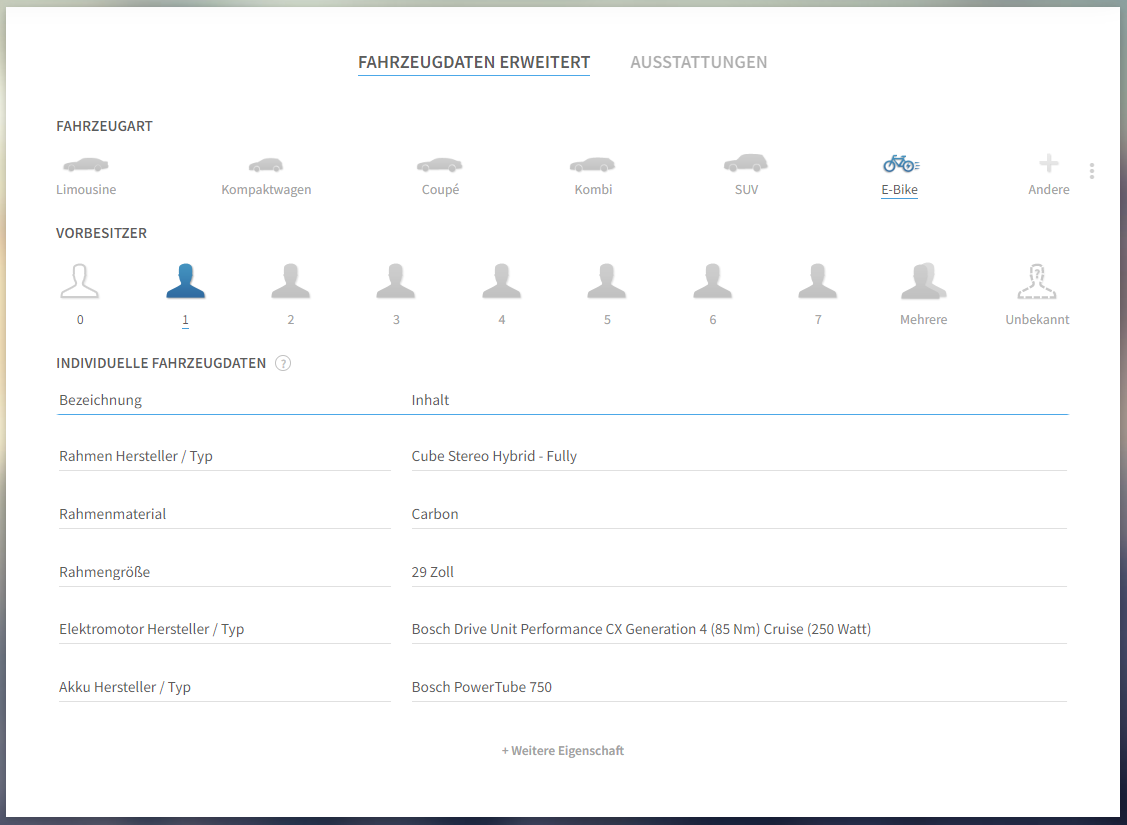Choose Mehrere previous owners icon

tap(924, 281)
